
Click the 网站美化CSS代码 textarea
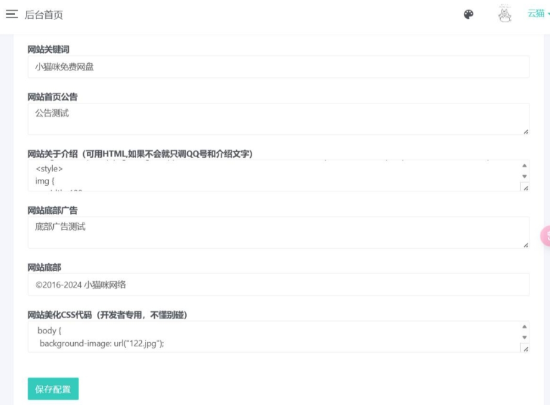coord(274,337)
